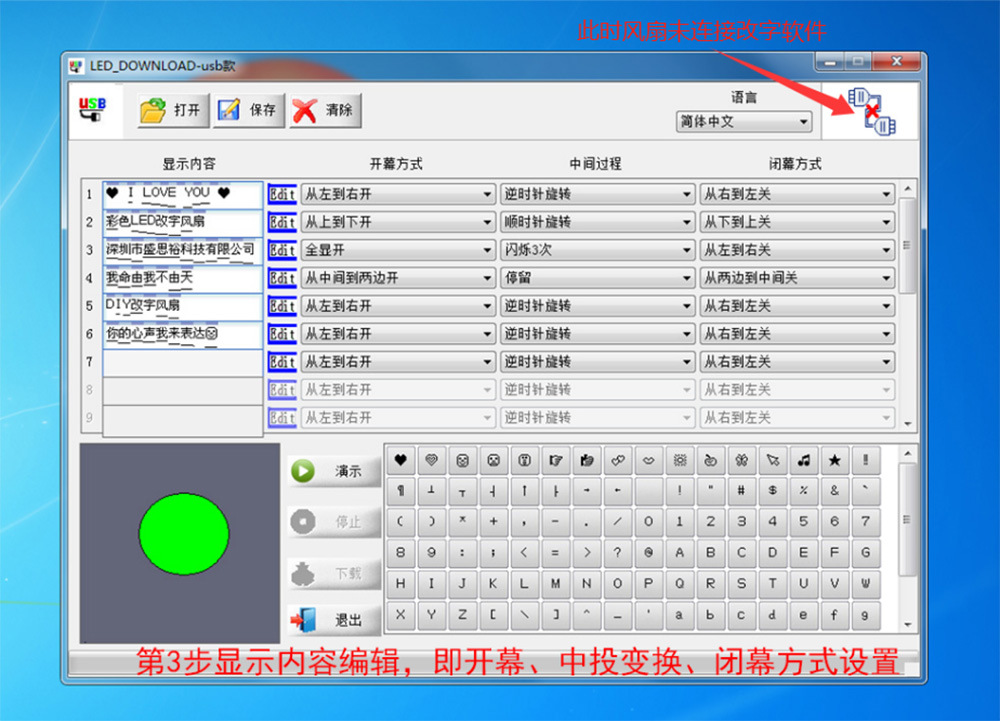The width and height of the screenshot is (1000, 721).
Task: Insert the right arrow symbol
Action: (x=587, y=490)
